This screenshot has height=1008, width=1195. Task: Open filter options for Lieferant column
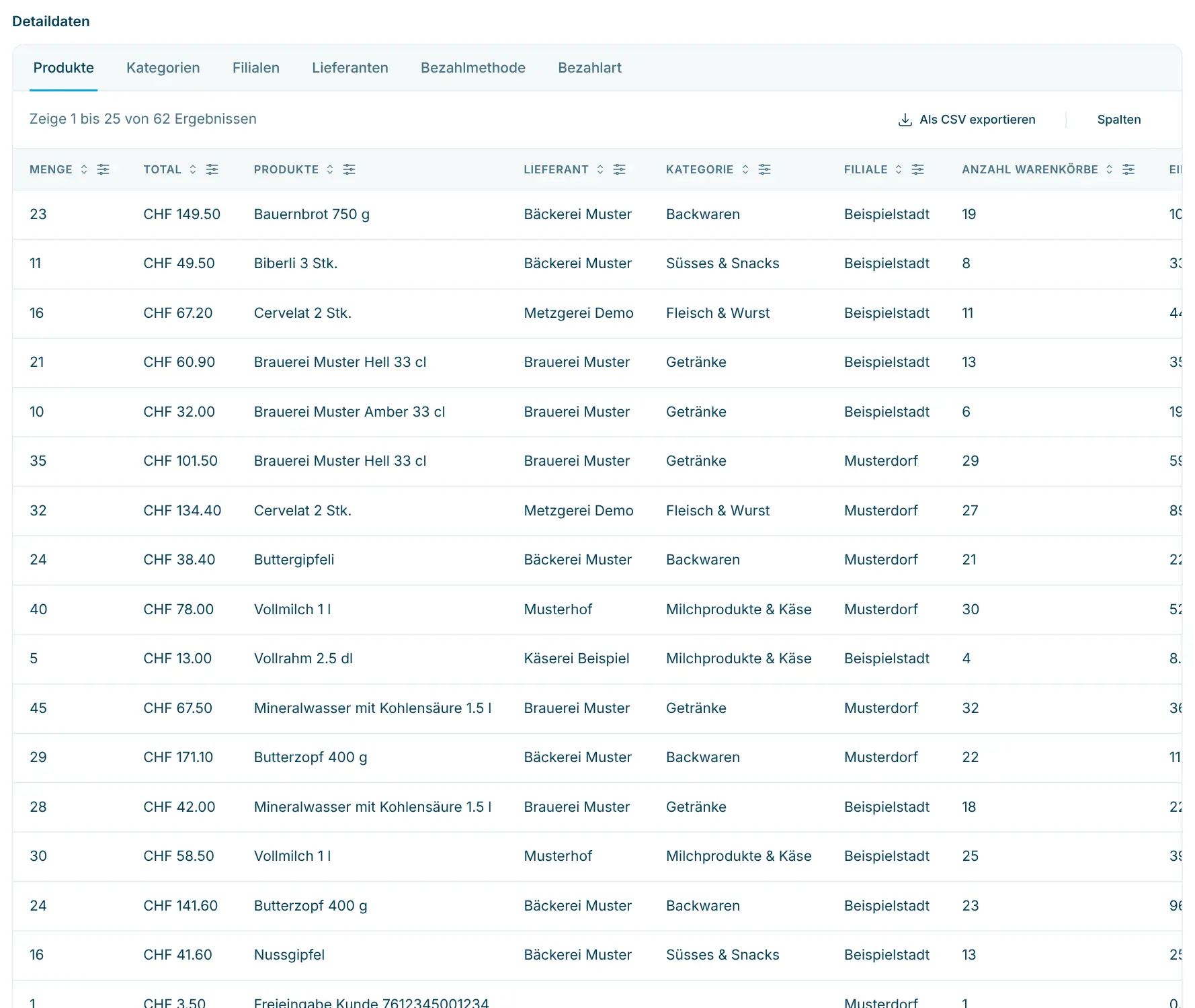619,169
